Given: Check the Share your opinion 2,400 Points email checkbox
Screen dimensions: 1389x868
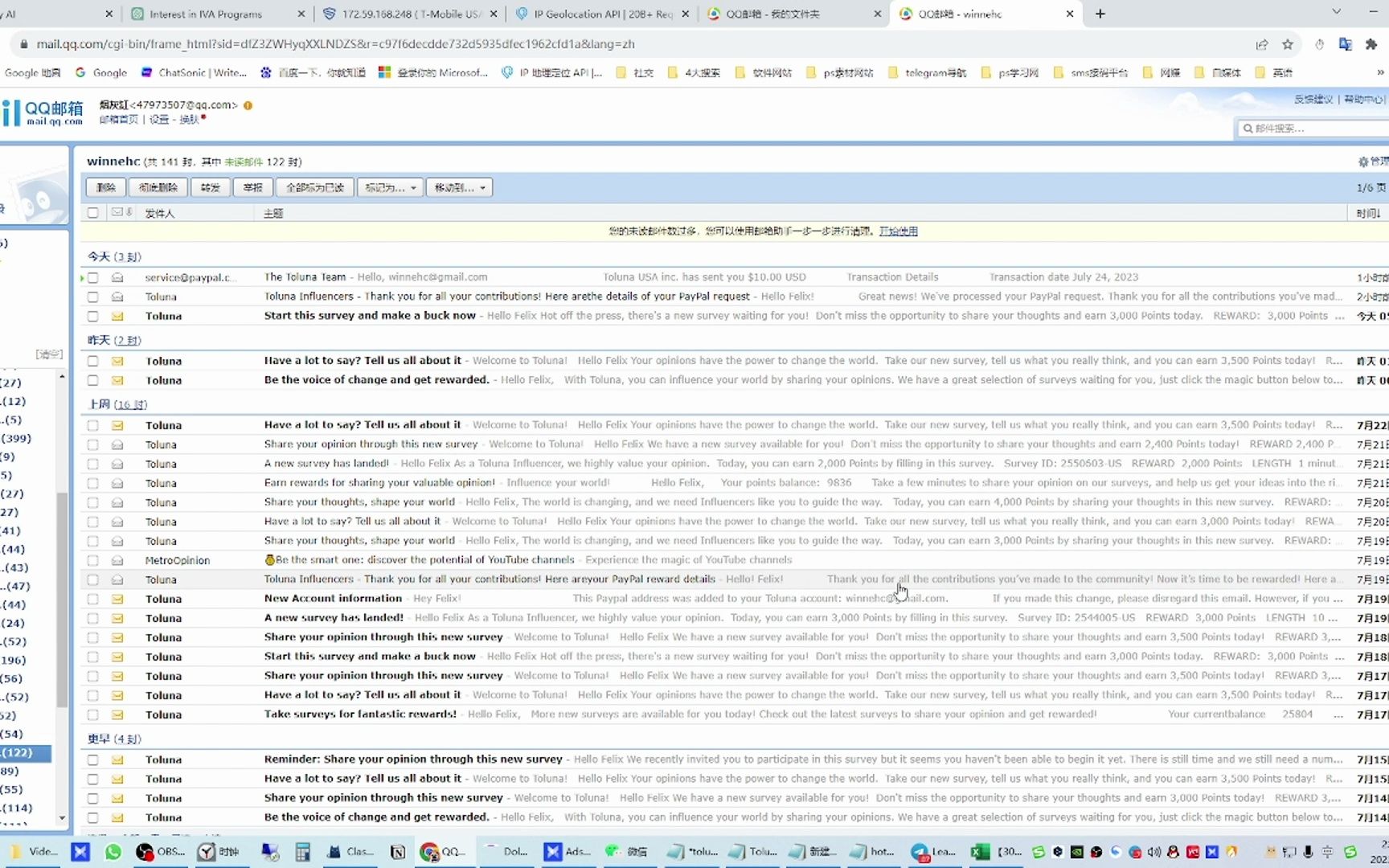Looking at the screenshot, I should coord(93,444).
